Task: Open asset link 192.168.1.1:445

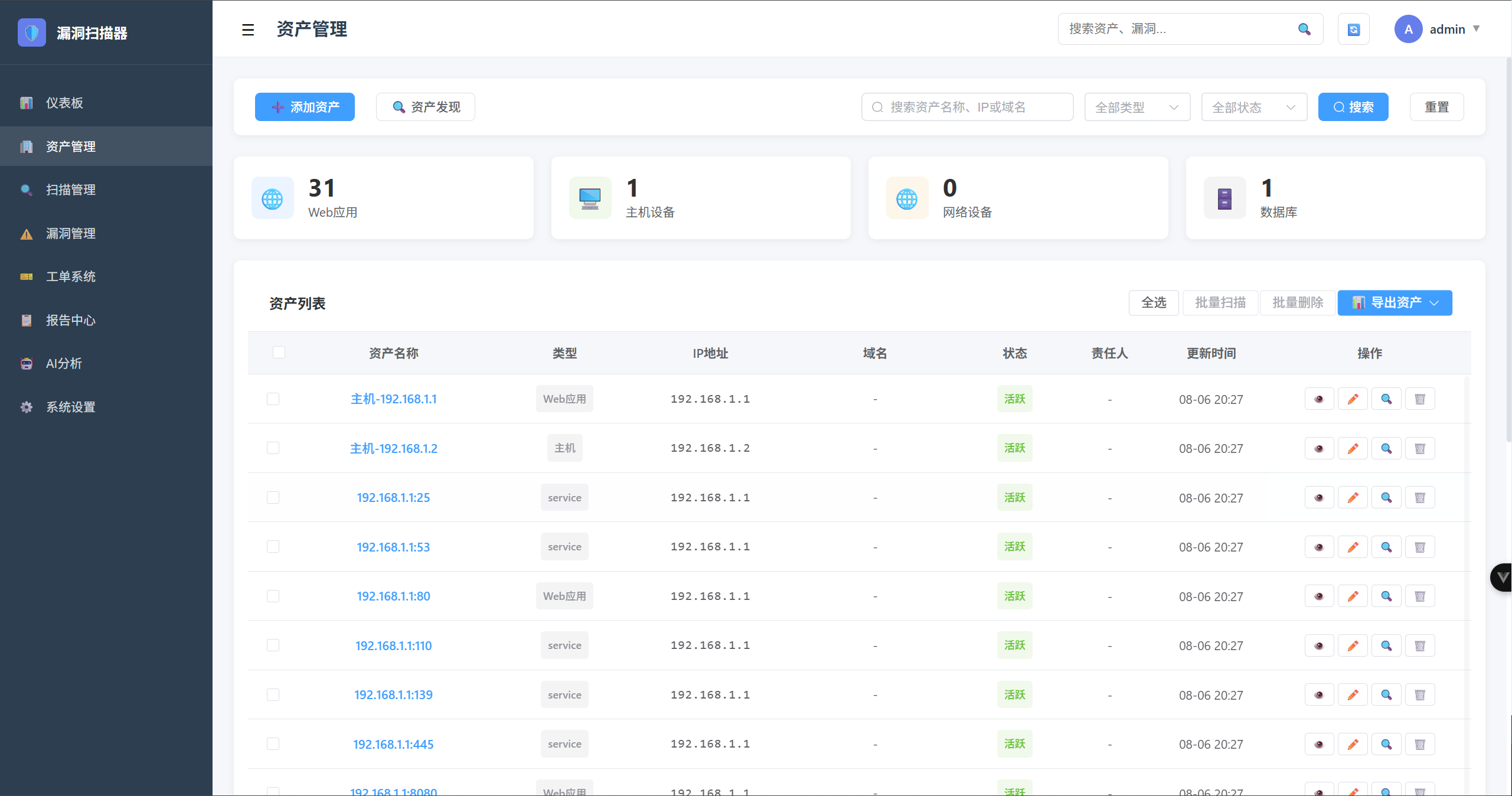Action: tap(393, 744)
